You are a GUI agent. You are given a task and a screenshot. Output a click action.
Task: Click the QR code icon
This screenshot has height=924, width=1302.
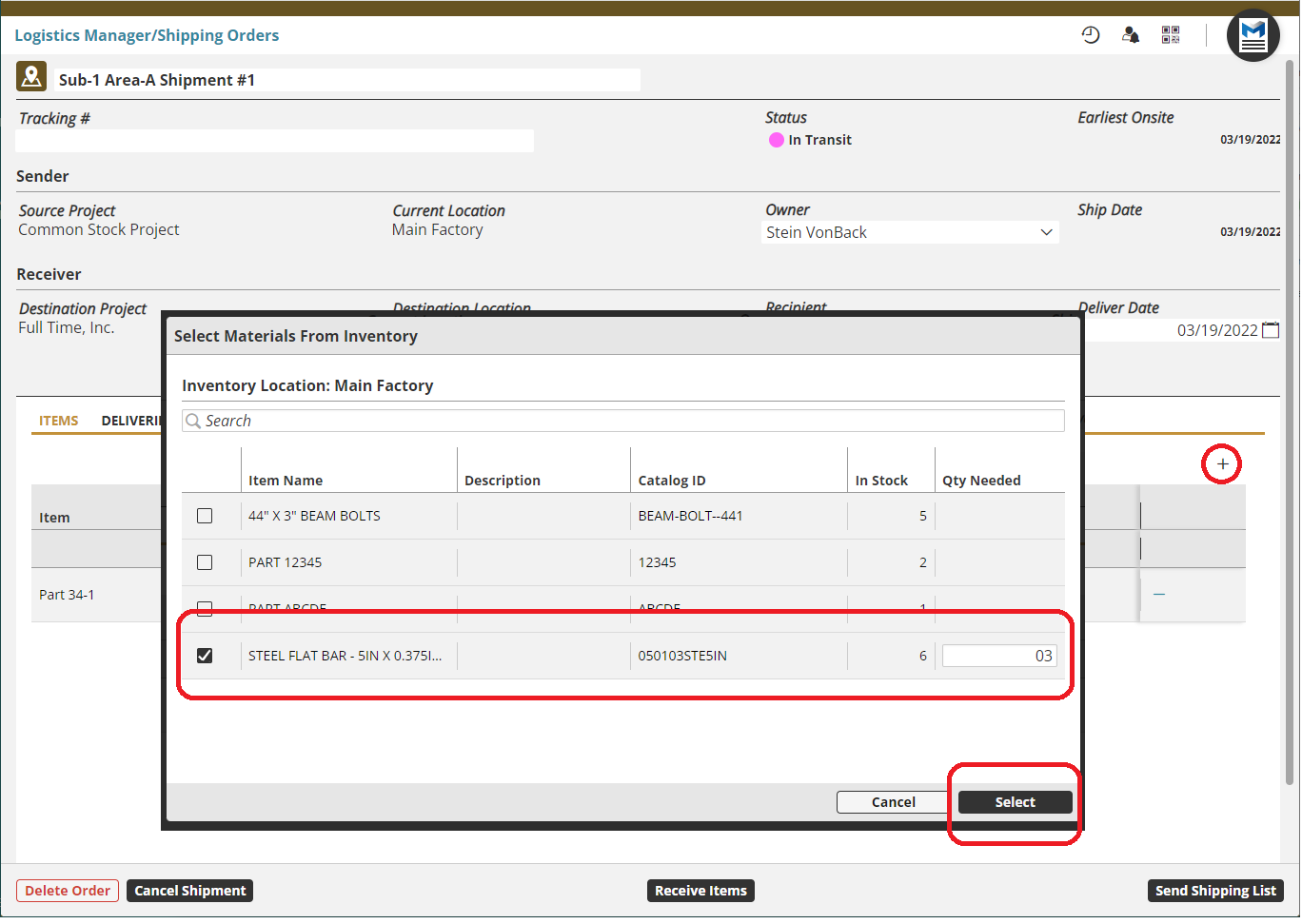click(x=1171, y=35)
